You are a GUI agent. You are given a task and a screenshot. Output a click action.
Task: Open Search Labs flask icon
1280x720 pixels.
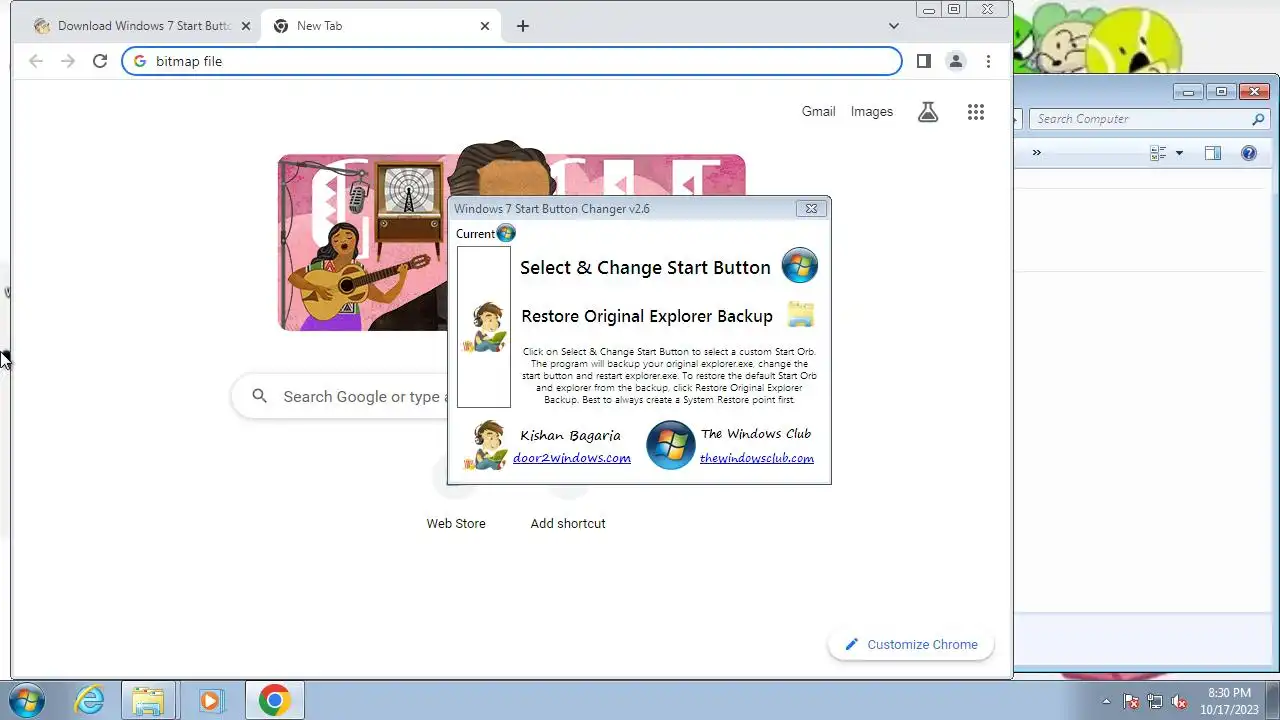(928, 112)
